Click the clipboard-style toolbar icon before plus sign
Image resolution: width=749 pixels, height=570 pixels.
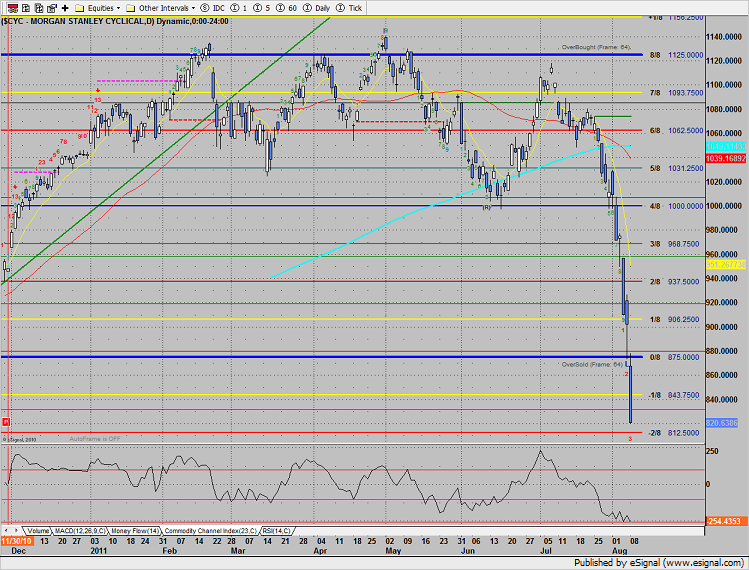(x=52, y=8)
